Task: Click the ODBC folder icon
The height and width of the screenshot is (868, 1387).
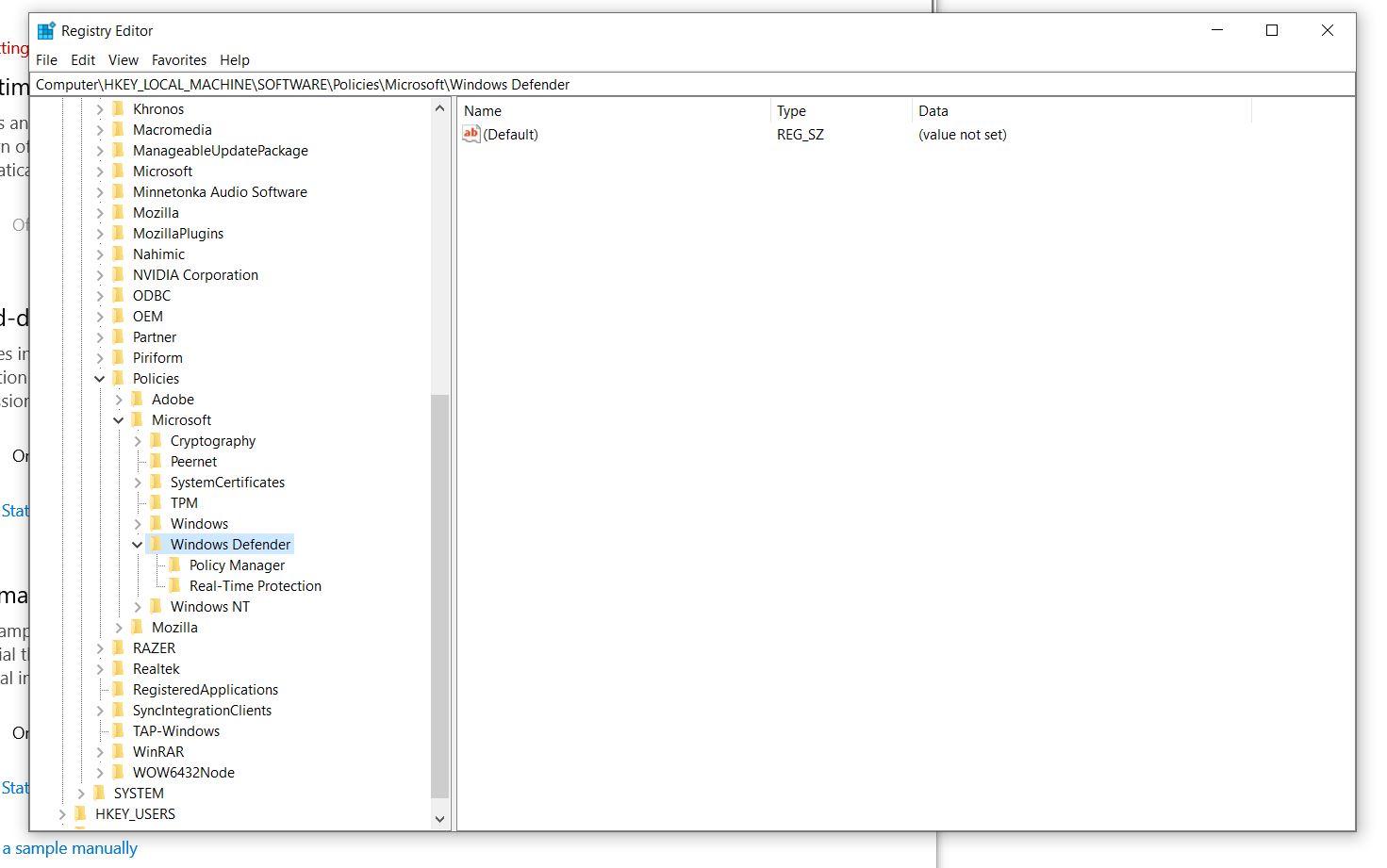Action: (x=118, y=295)
